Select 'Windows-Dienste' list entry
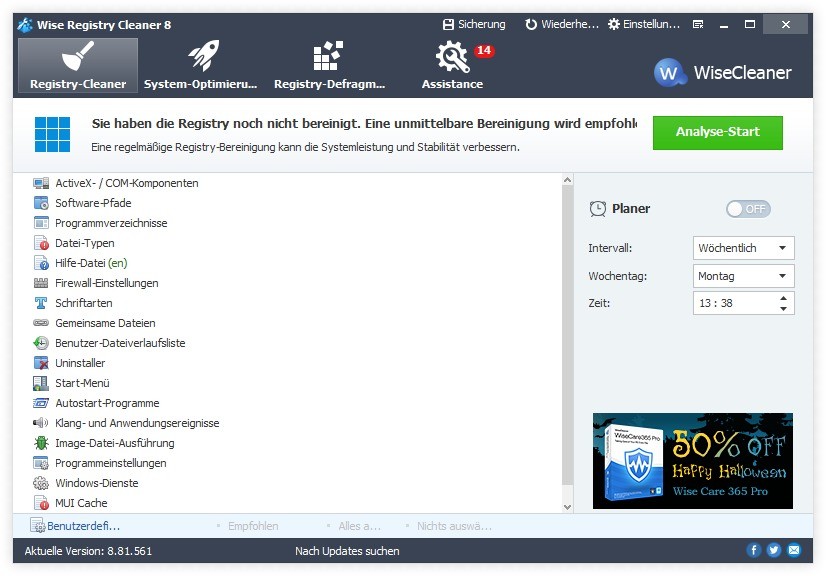This screenshot has height=576, width=826. (97, 483)
